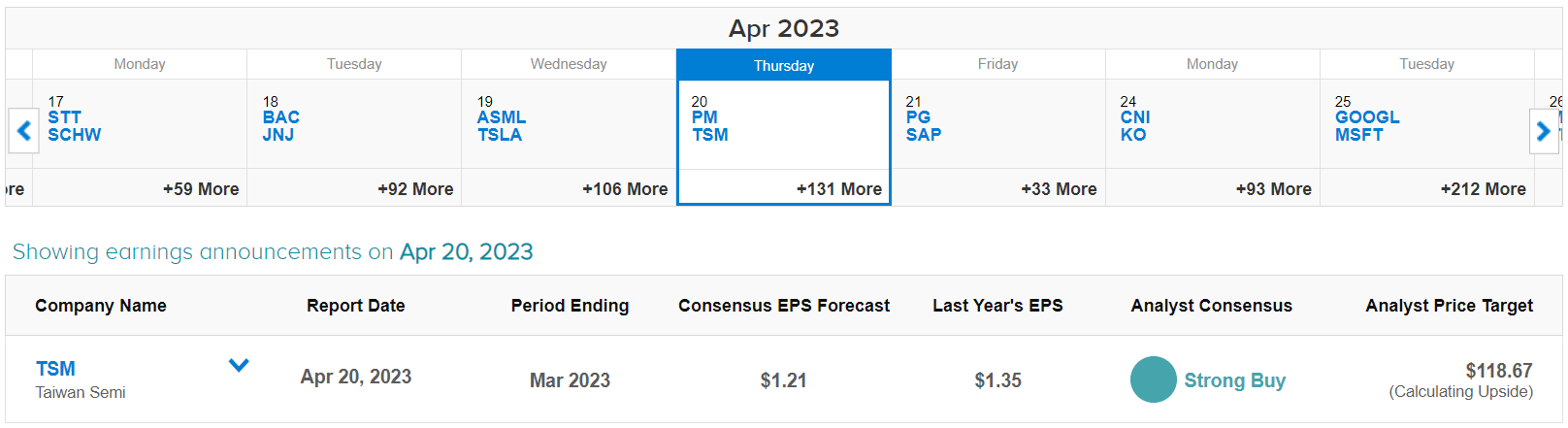
Task: Select Wednesday April 19 calendar day
Action: tap(569, 126)
